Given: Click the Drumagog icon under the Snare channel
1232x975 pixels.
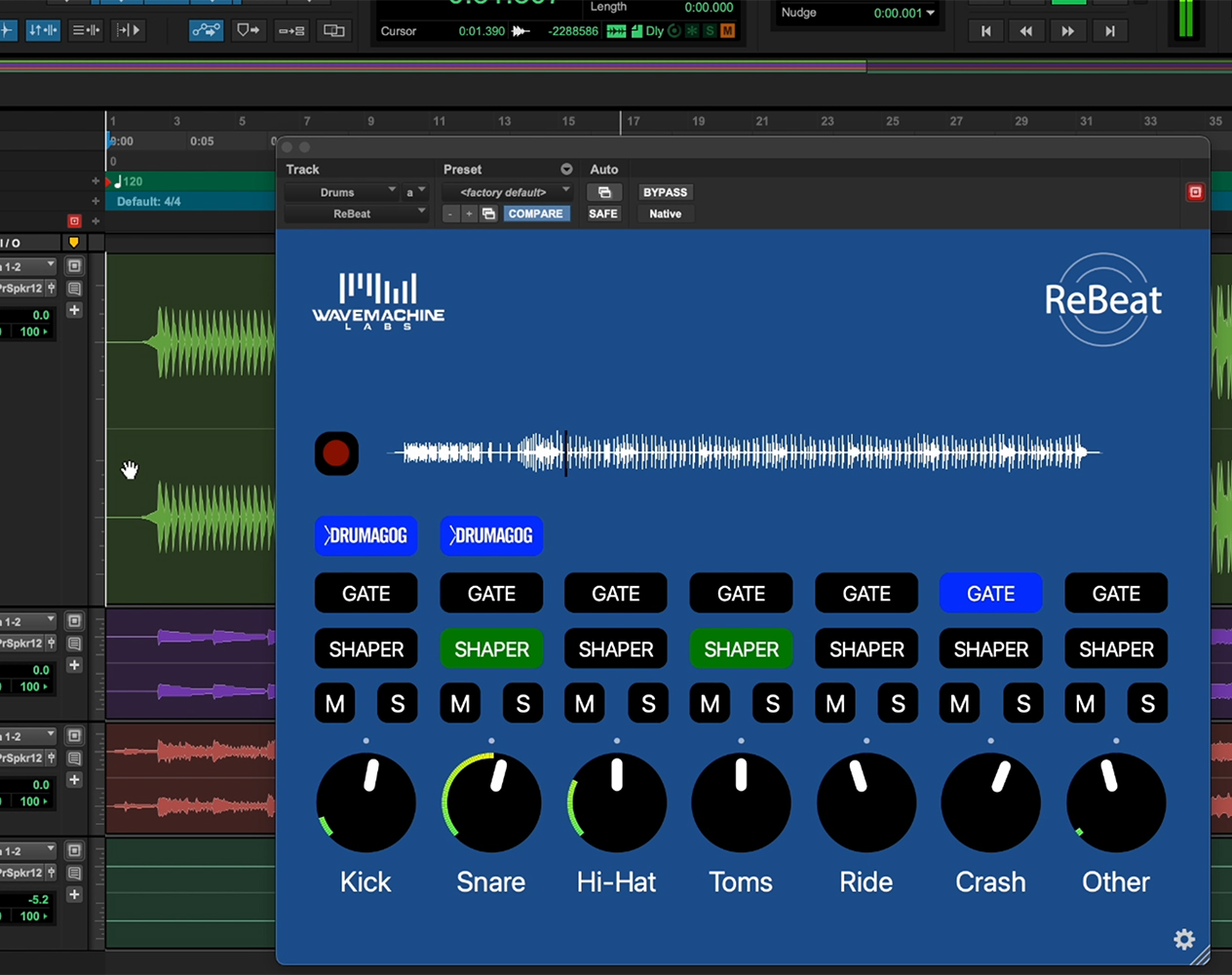Looking at the screenshot, I should coord(491,535).
